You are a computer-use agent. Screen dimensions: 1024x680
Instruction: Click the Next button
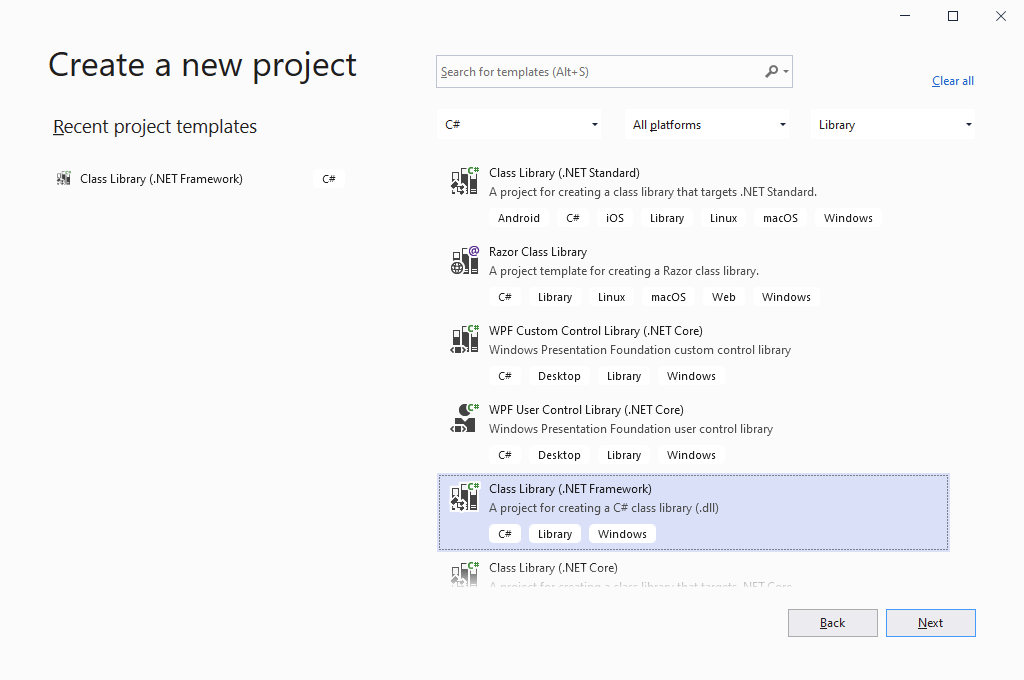[930, 623]
